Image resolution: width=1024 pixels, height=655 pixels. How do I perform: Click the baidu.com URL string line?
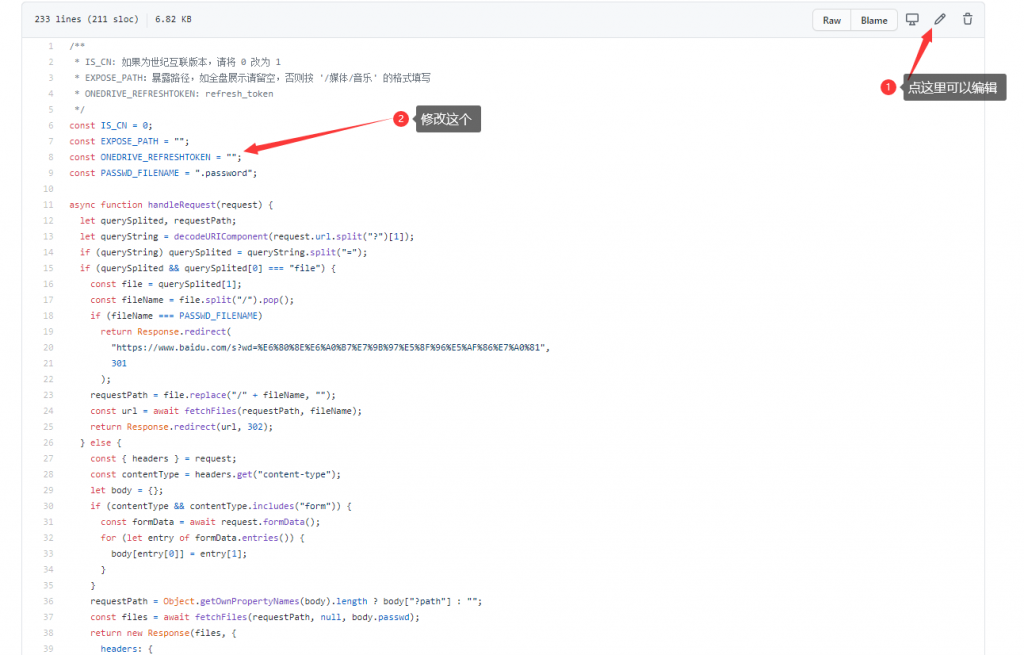point(330,347)
